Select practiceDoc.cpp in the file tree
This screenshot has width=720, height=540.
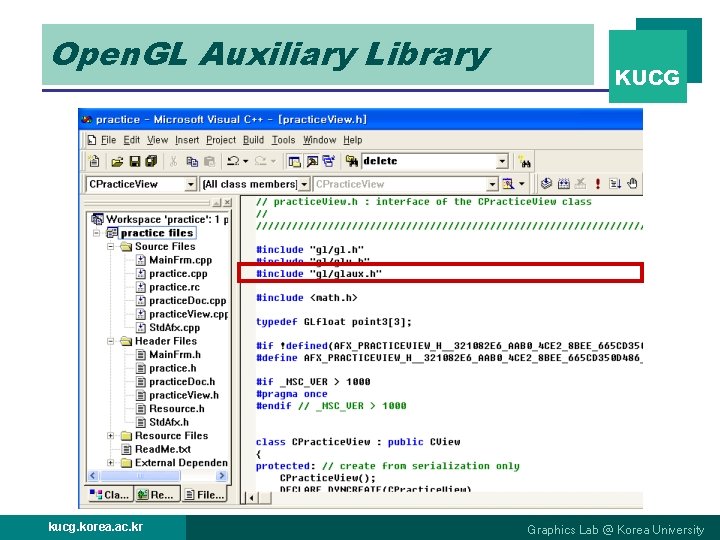(188, 301)
